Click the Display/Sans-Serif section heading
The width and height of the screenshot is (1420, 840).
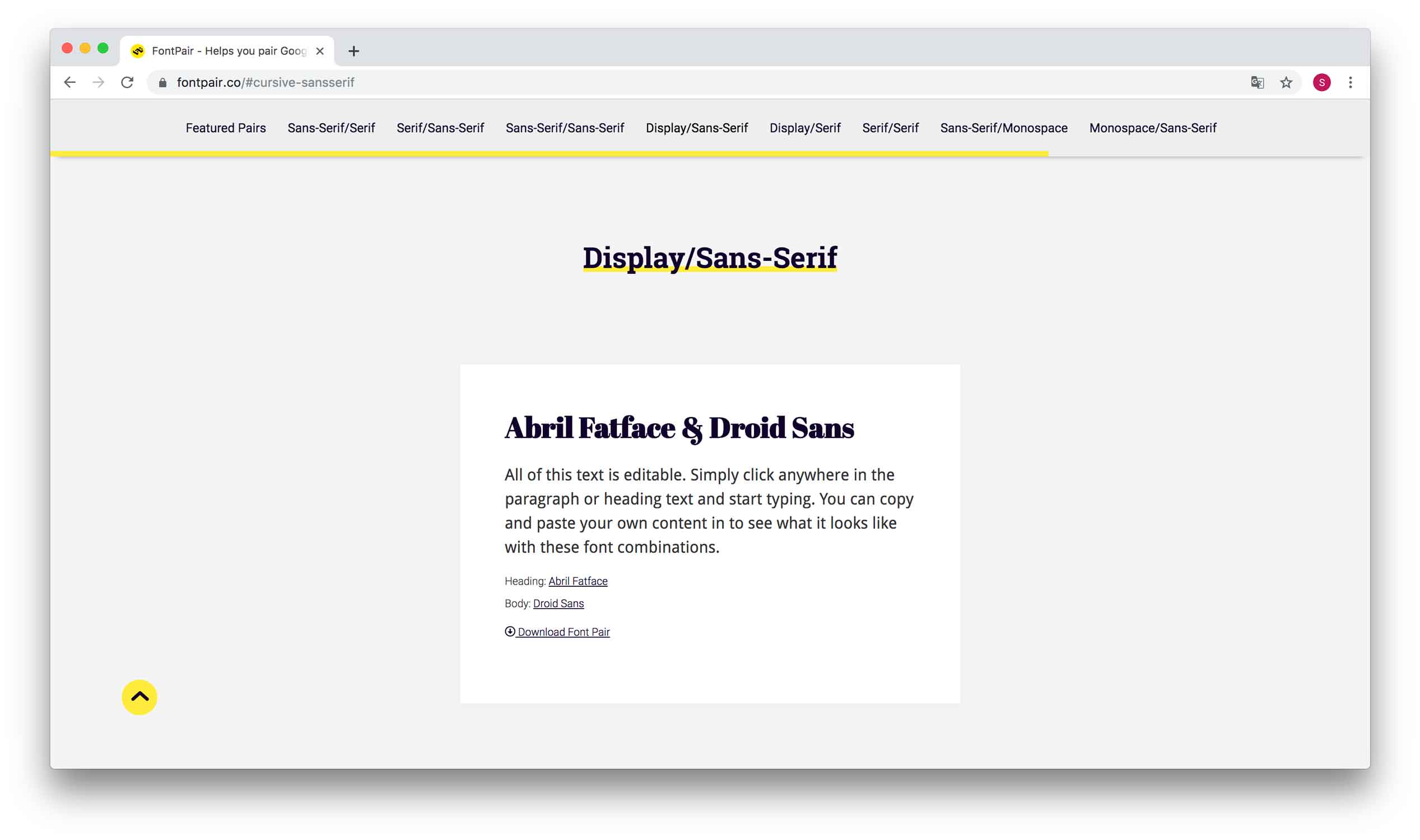pos(710,258)
